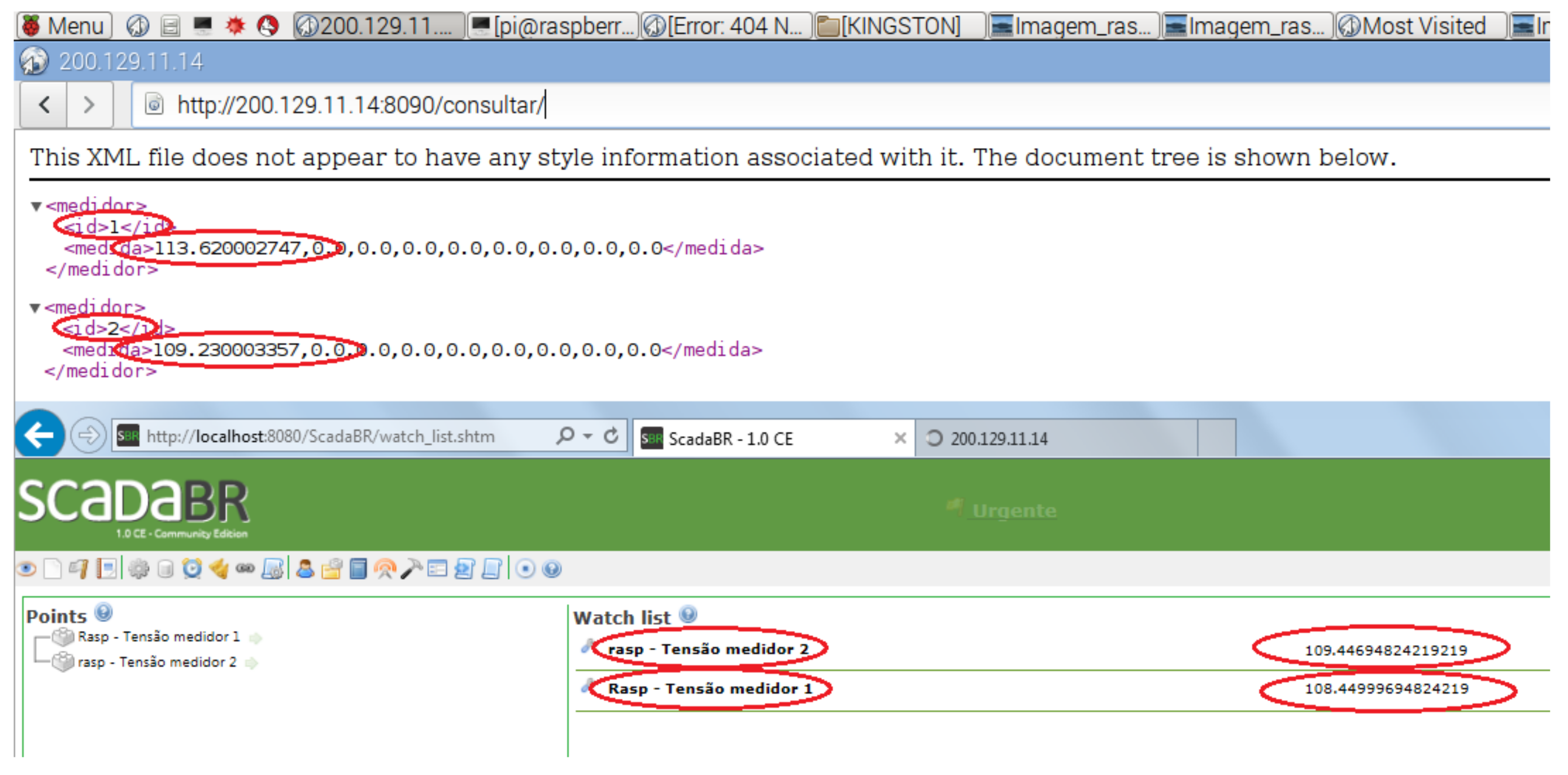Open the publishers antenna icon
The image size is (1568, 775).
pyautogui.click(x=384, y=569)
